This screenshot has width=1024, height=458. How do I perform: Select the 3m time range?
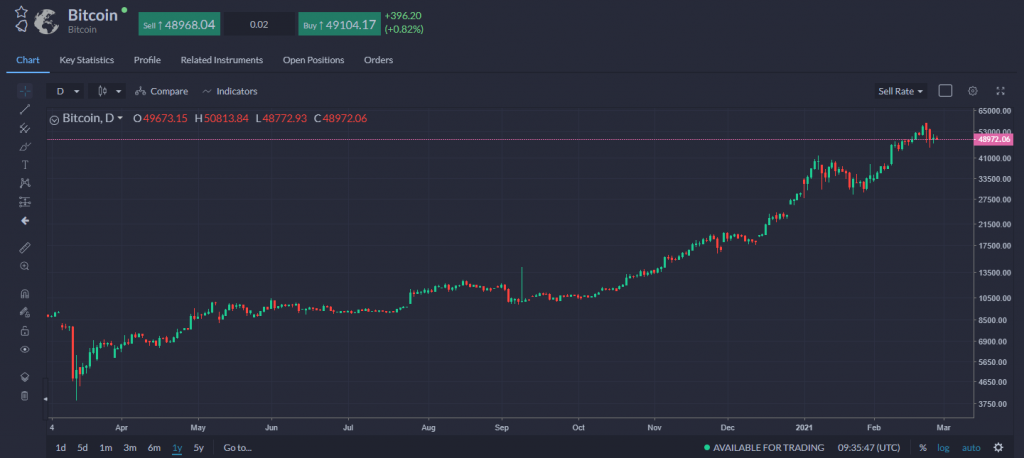pyautogui.click(x=130, y=448)
